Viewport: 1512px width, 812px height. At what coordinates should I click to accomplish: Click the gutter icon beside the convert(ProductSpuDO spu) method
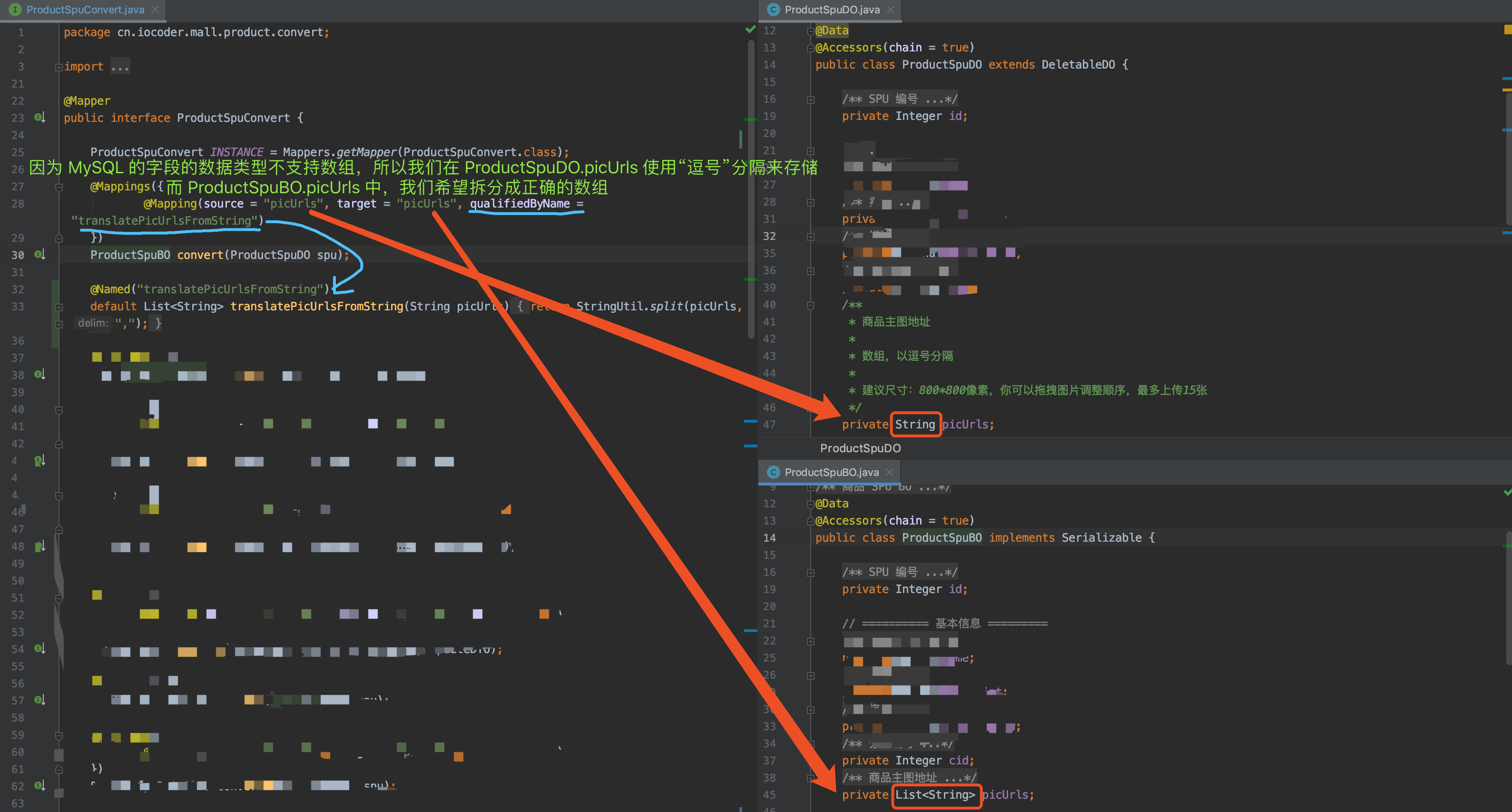[x=39, y=255]
